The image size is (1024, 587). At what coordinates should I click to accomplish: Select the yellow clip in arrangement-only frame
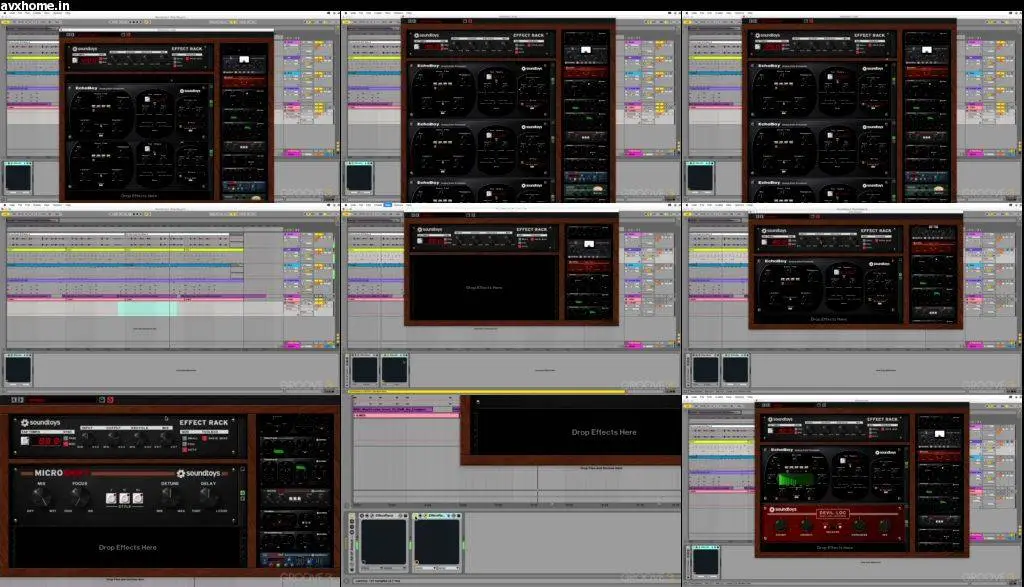tap(124, 249)
